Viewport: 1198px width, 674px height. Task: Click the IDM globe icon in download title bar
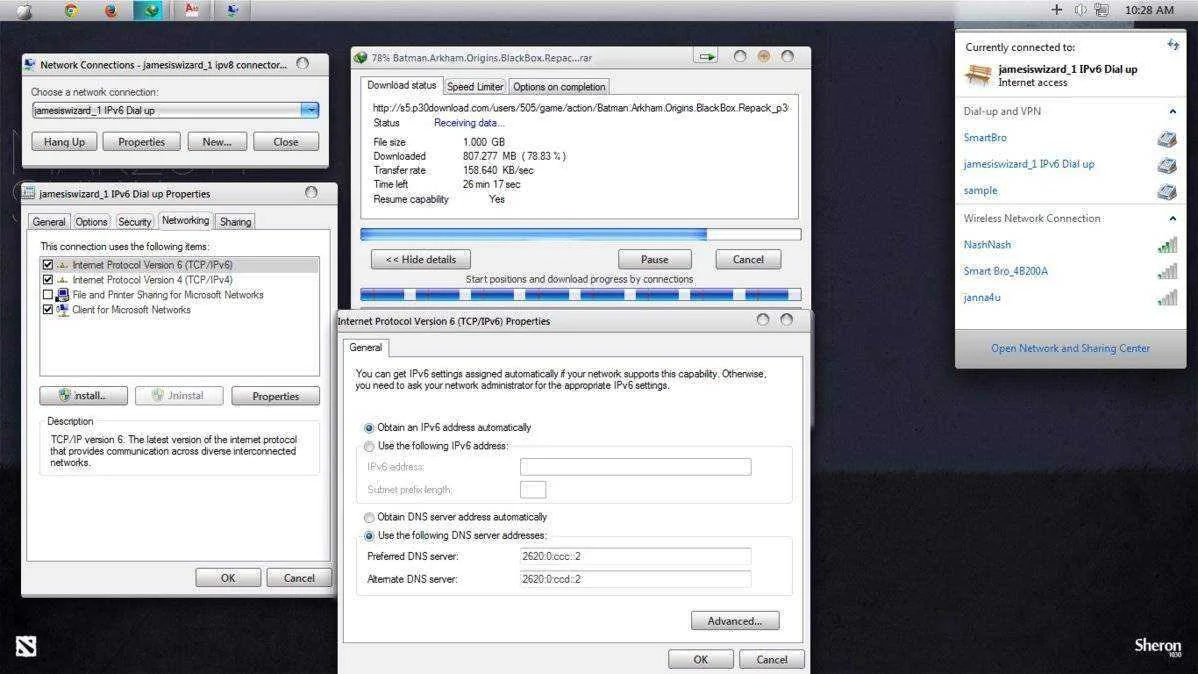click(360, 57)
